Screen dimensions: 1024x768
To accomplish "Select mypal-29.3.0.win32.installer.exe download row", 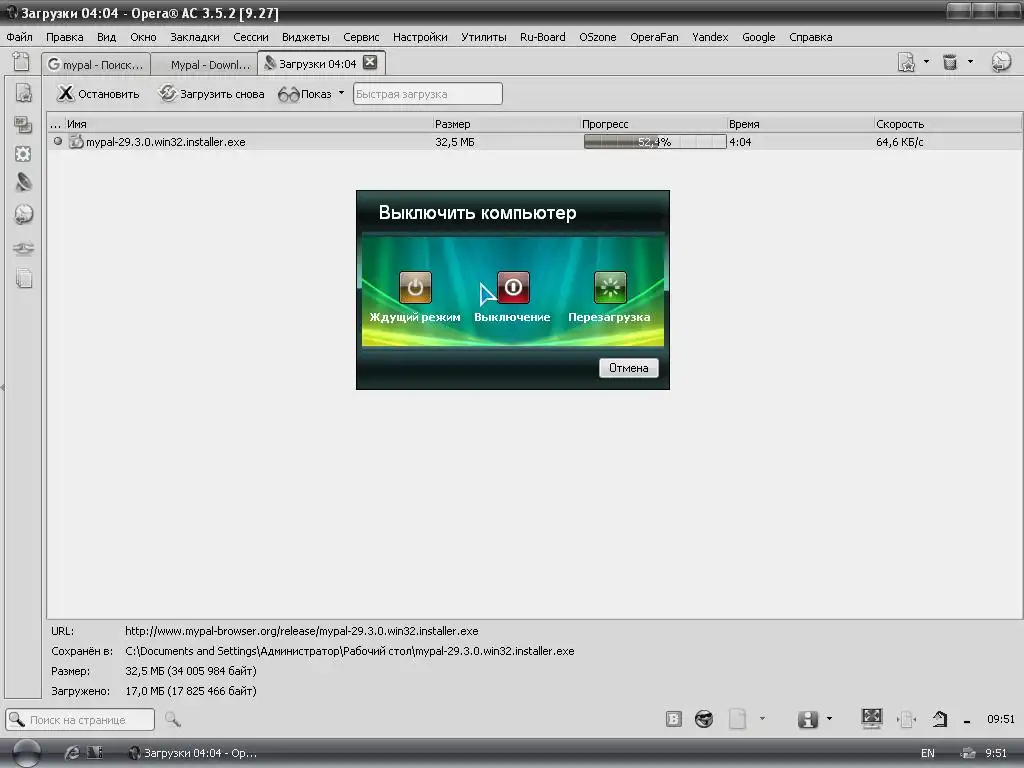I will pos(534,142).
